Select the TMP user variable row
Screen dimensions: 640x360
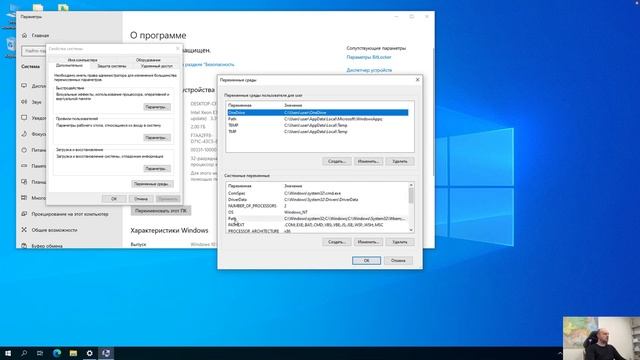318,131
